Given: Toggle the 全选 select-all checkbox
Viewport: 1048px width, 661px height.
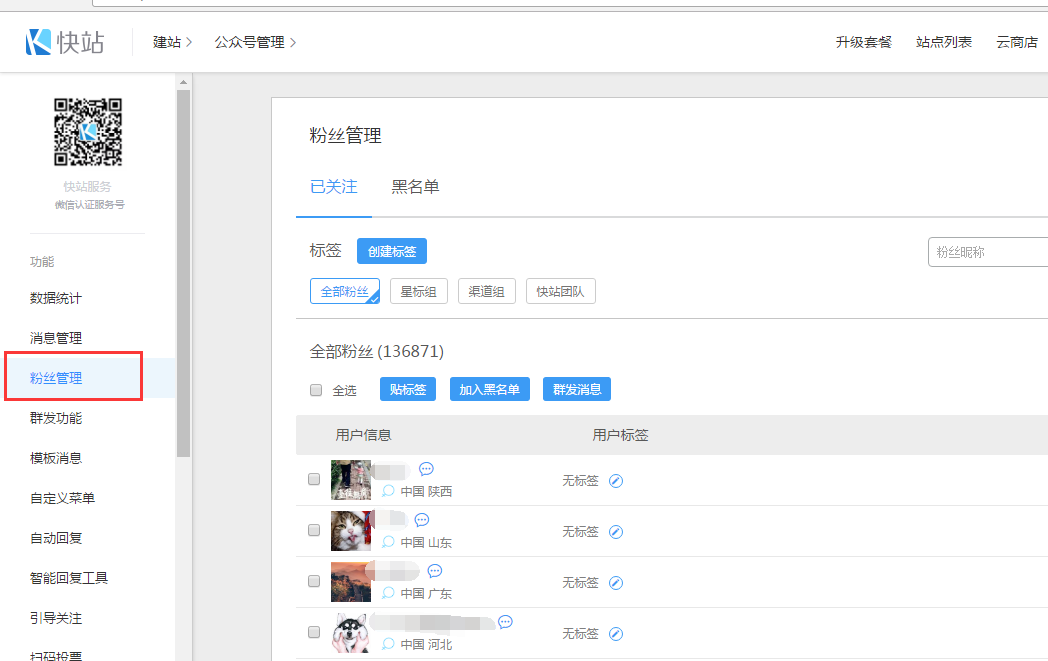Looking at the screenshot, I should (x=316, y=390).
